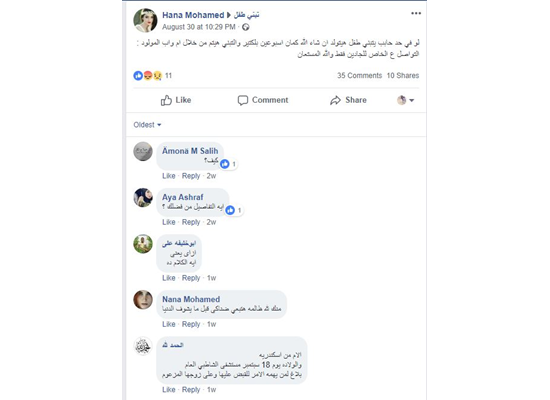Open Hana Mohamed profile name link
The height and width of the screenshot is (400, 550).
tap(193, 15)
